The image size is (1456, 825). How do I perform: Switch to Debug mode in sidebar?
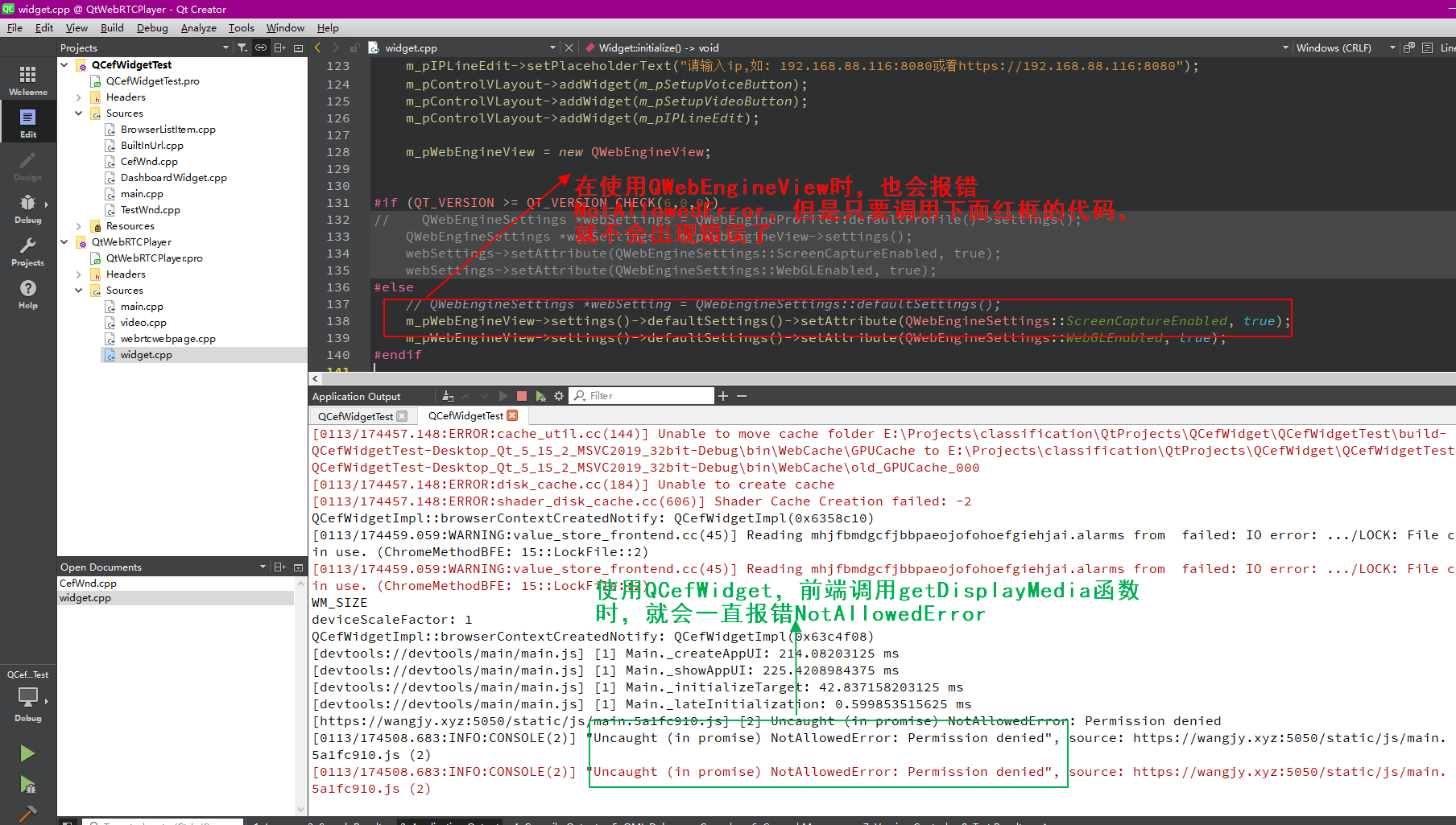28,208
